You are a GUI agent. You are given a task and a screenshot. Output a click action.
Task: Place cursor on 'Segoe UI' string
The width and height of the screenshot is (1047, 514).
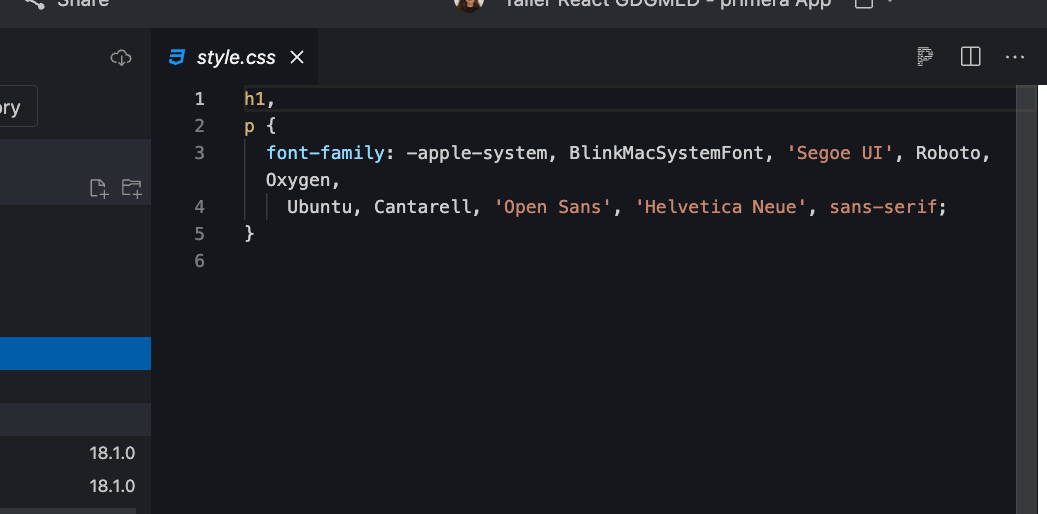[839, 153]
